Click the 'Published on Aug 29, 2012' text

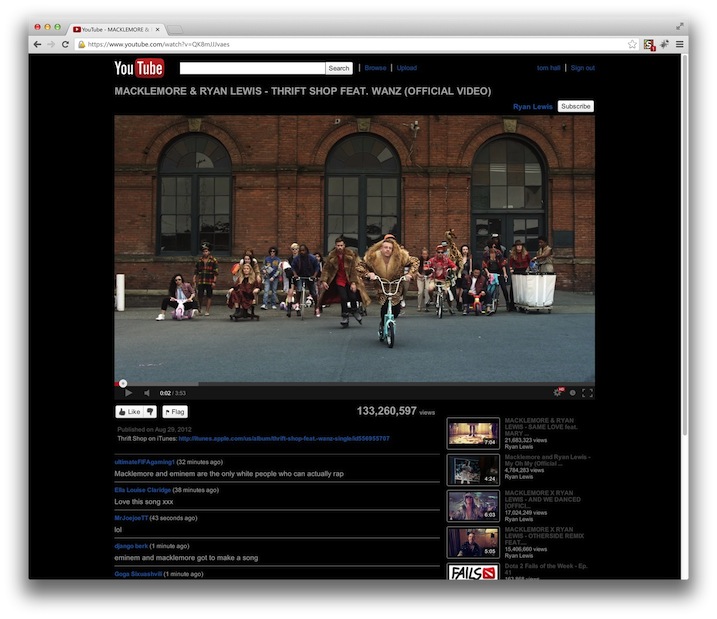point(154,429)
